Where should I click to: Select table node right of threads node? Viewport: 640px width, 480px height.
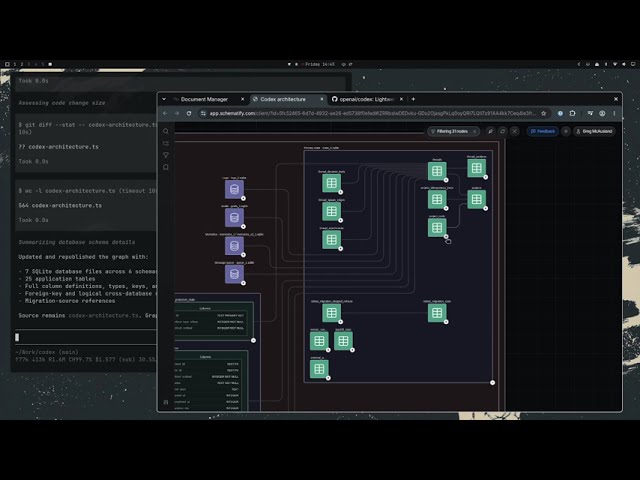coord(476,168)
